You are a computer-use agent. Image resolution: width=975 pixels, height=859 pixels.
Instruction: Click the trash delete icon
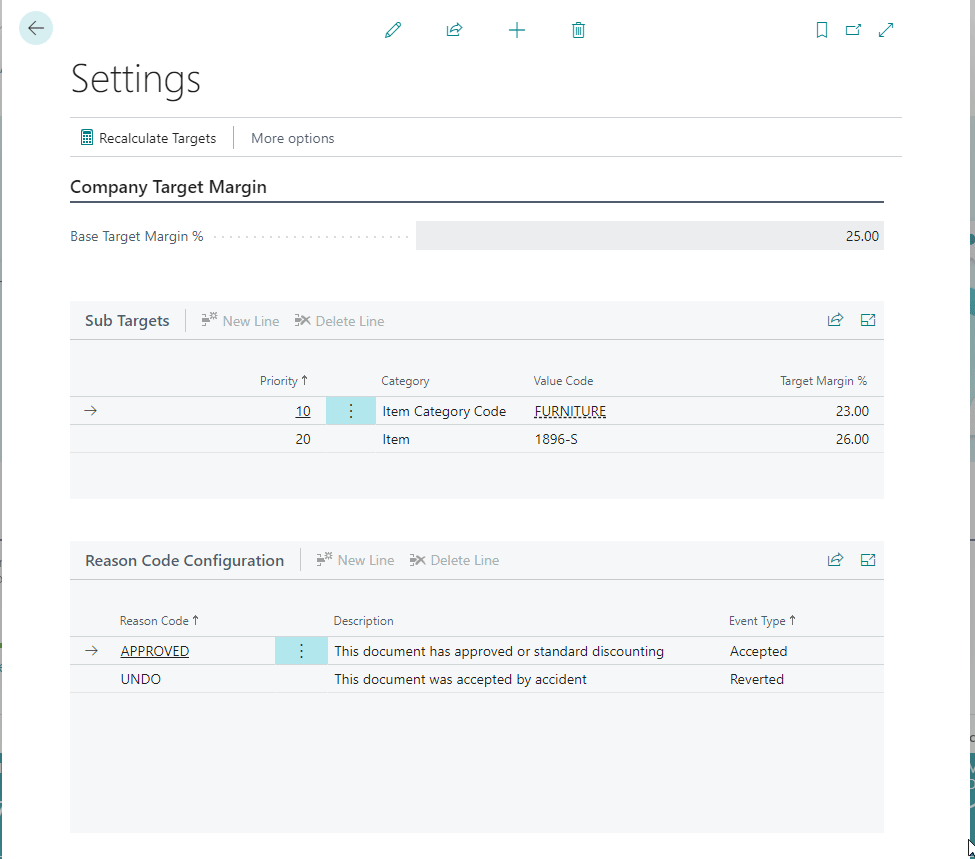click(x=578, y=30)
